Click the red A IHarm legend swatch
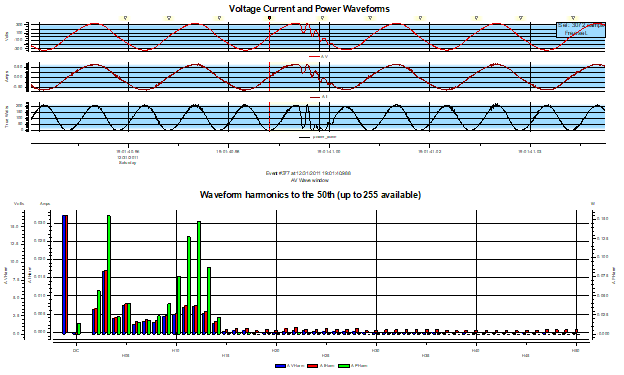The image size is (624, 375). pyautogui.click(x=313, y=365)
